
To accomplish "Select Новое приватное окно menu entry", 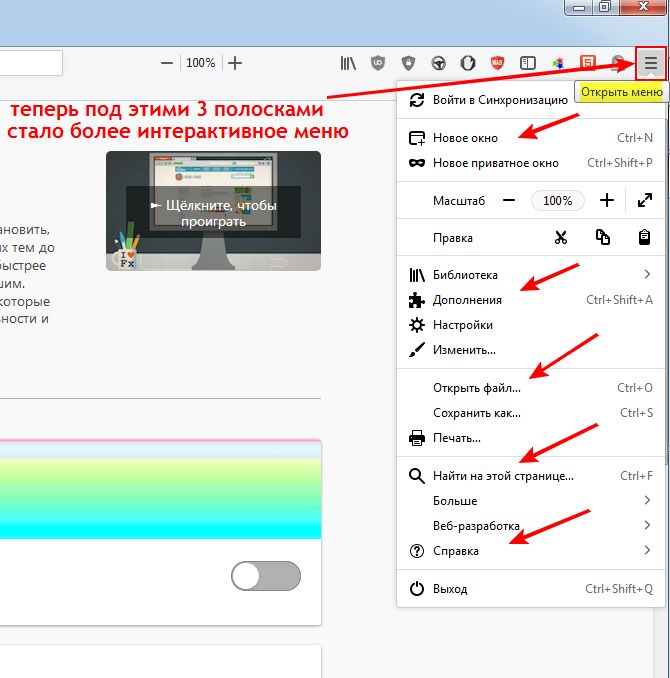I will pyautogui.click(x=495, y=163).
